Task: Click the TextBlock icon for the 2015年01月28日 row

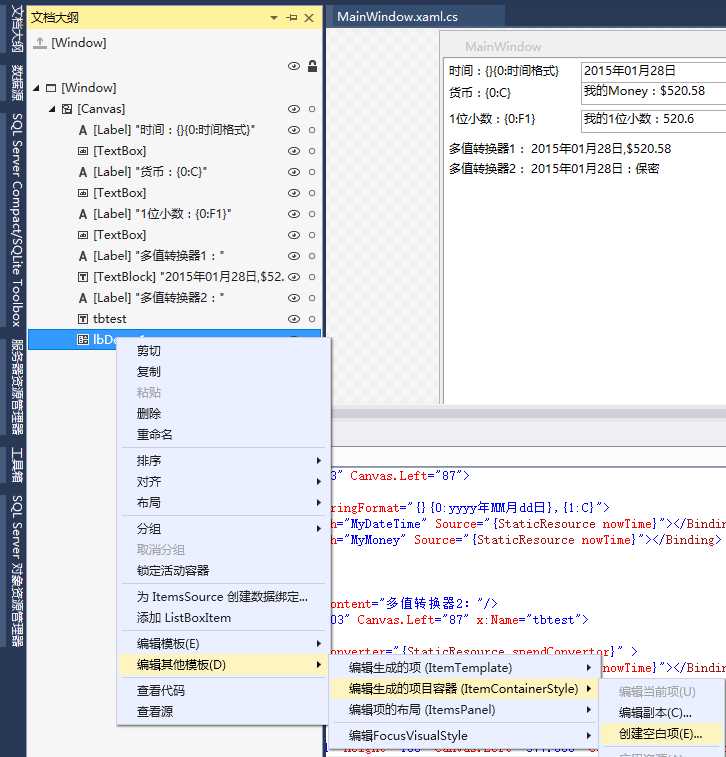Action: pyautogui.click(x=83, y=277)
